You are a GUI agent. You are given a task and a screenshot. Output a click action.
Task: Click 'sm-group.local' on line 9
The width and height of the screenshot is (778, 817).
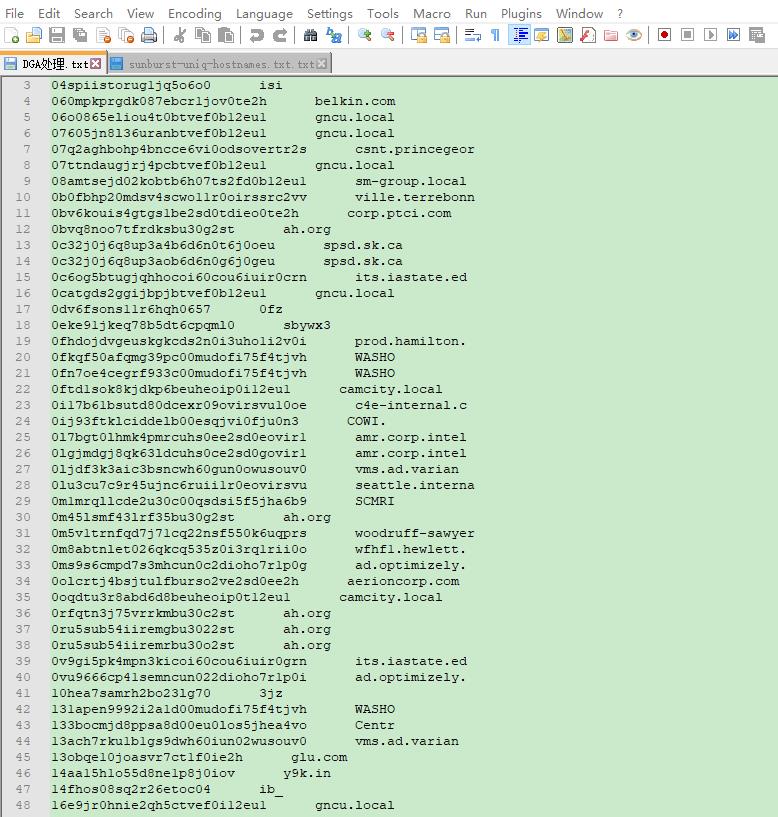pyautogui.click(x=411, y=181)
